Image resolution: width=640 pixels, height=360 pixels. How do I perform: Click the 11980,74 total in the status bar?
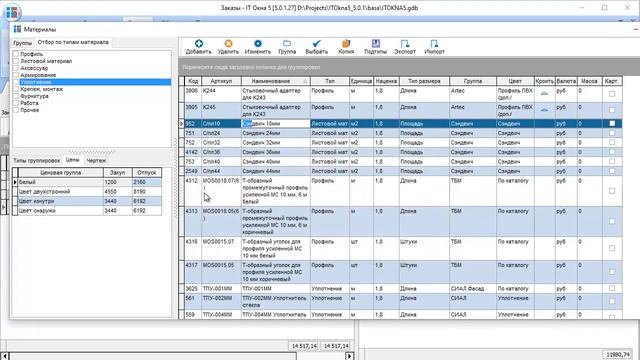point(618,355)
